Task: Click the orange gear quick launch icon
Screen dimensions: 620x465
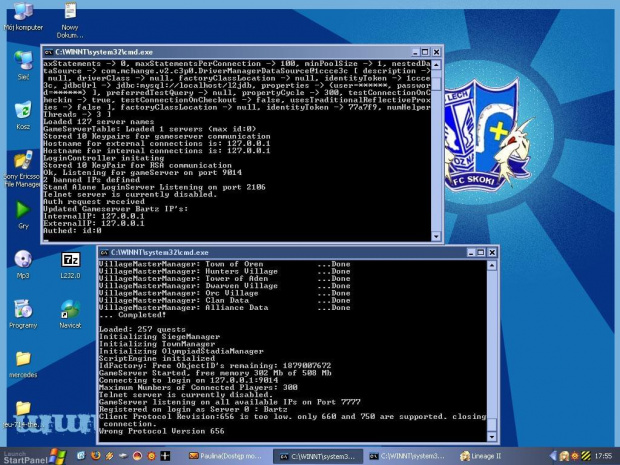Action: click(x=151, y=456)
